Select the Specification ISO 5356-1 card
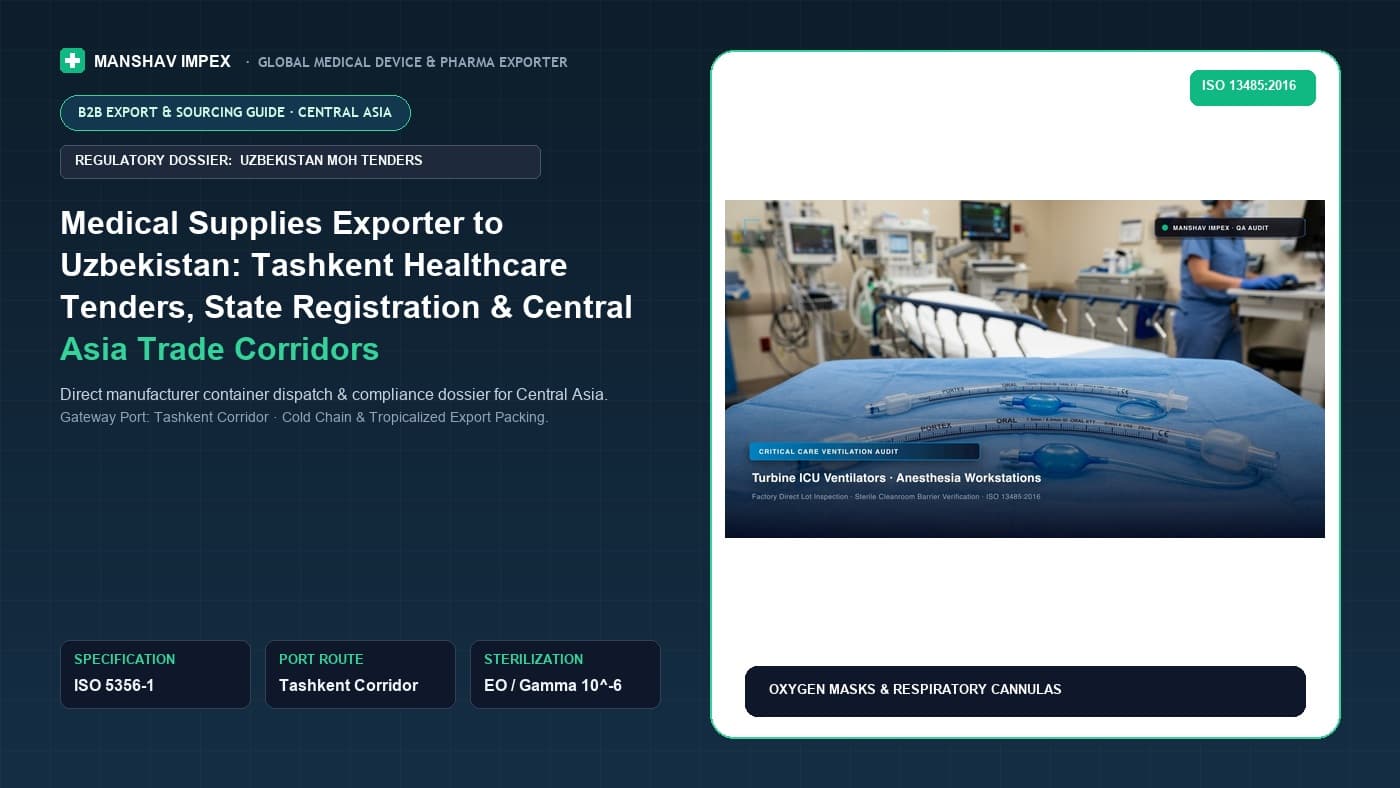The image size is (1400, 788). click(x=155, y=674)
